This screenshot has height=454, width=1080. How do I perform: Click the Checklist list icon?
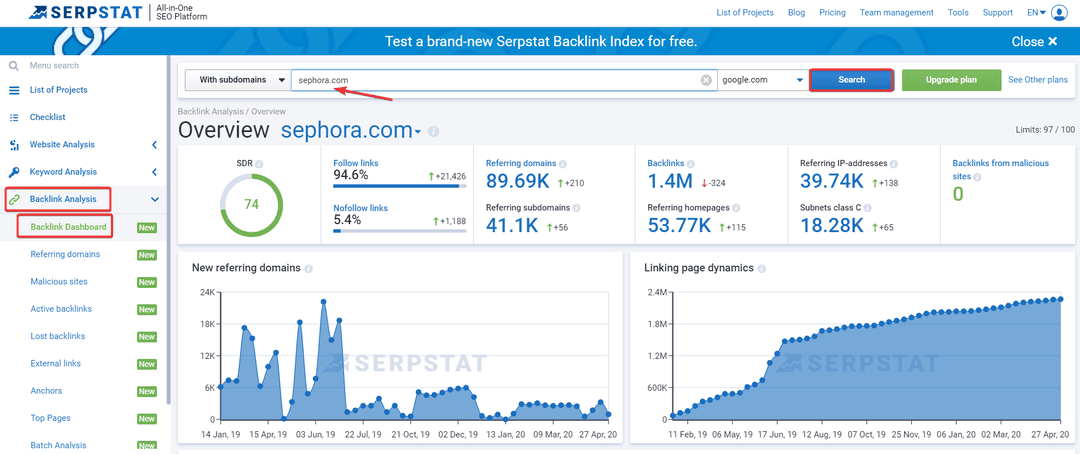[14, 118]
